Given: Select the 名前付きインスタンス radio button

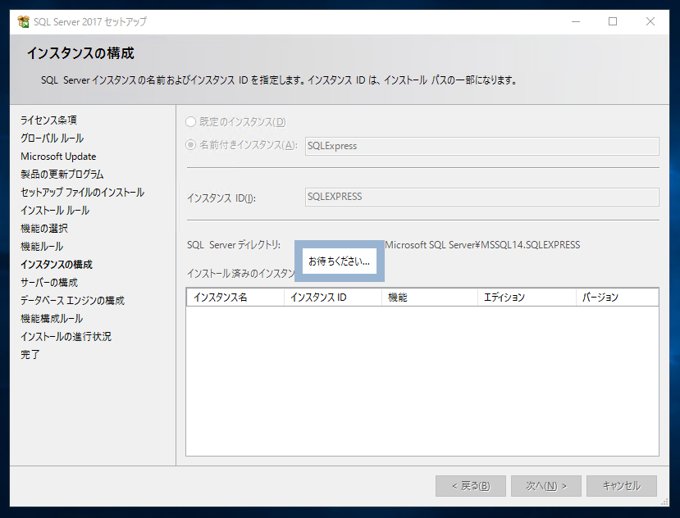Looking at the screenshot, I should pos(190,144).
